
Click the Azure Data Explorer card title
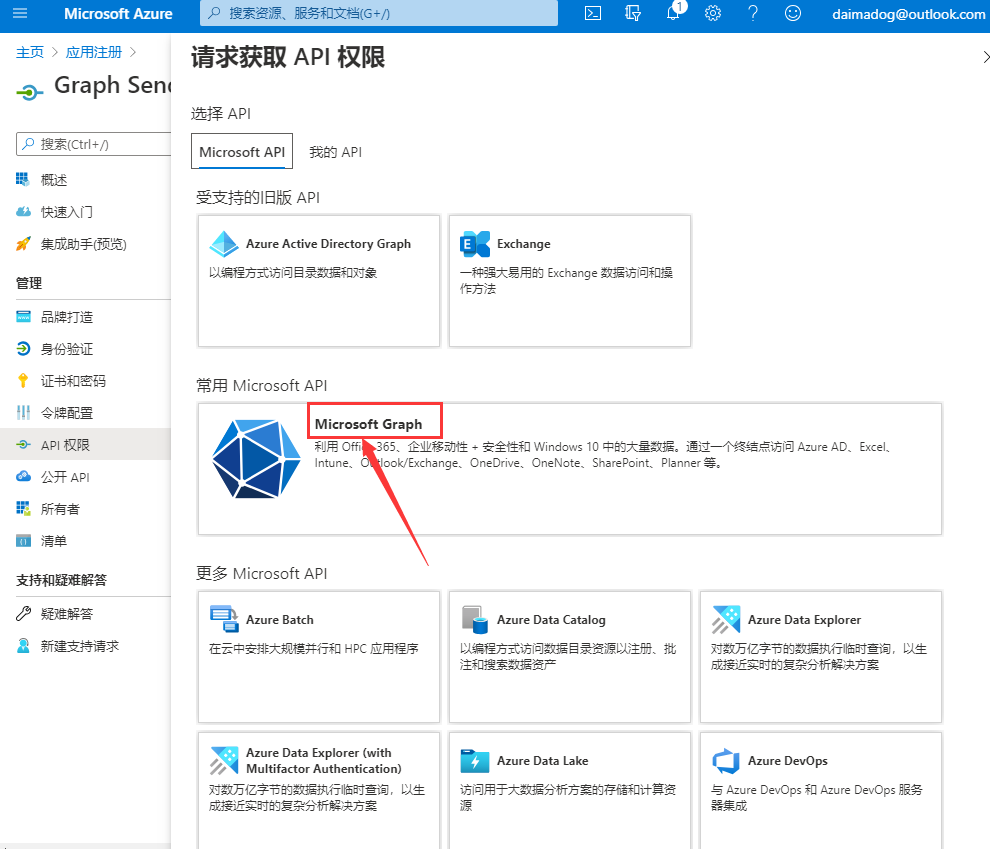click(804, 619)
